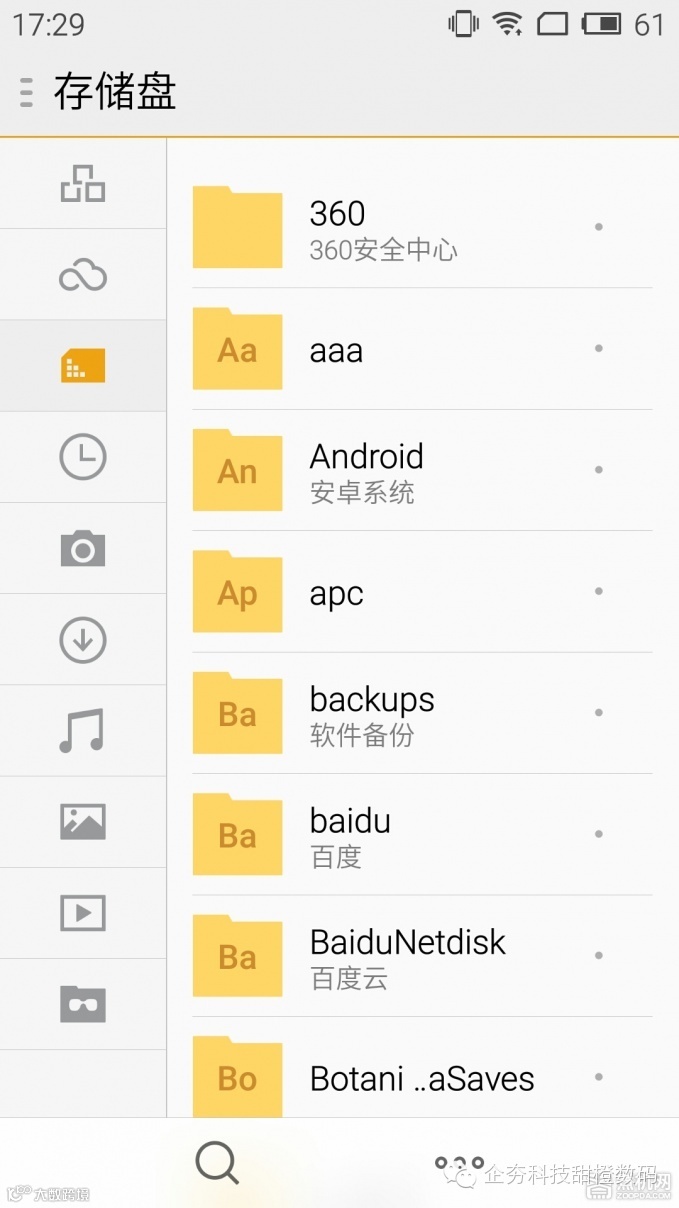Open the private safe-box sidebar icon
Viewport: 679px width, 1208px height.
click(83, 1003)
